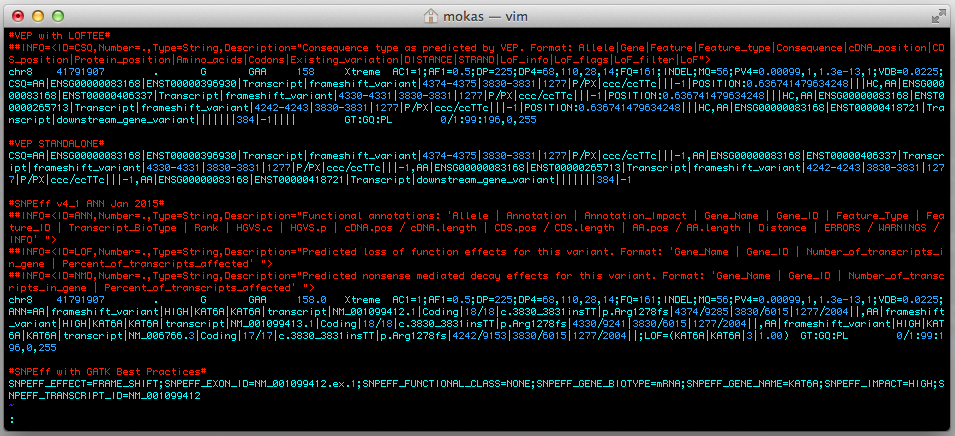Viewport: 955px width, 436px height.
Task: Click the "##INFO=<ID=LOF" header text
Action: (53, 251)
